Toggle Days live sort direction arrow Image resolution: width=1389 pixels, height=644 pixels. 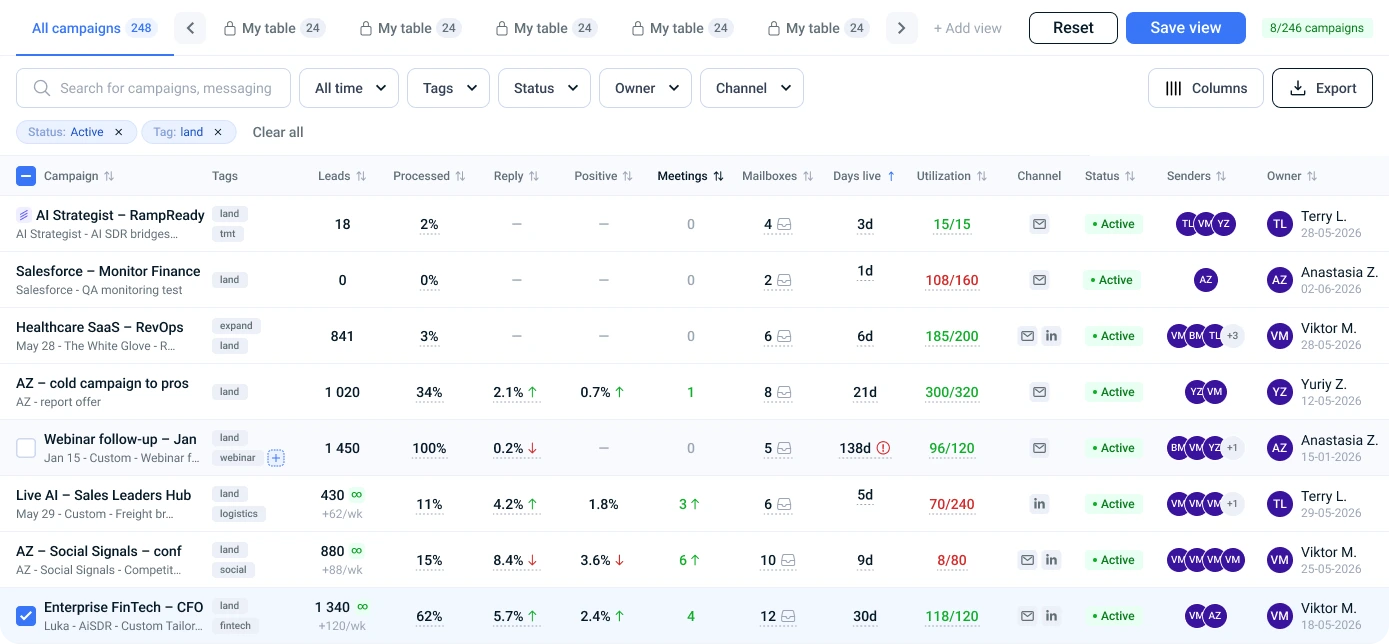point(891,176)
